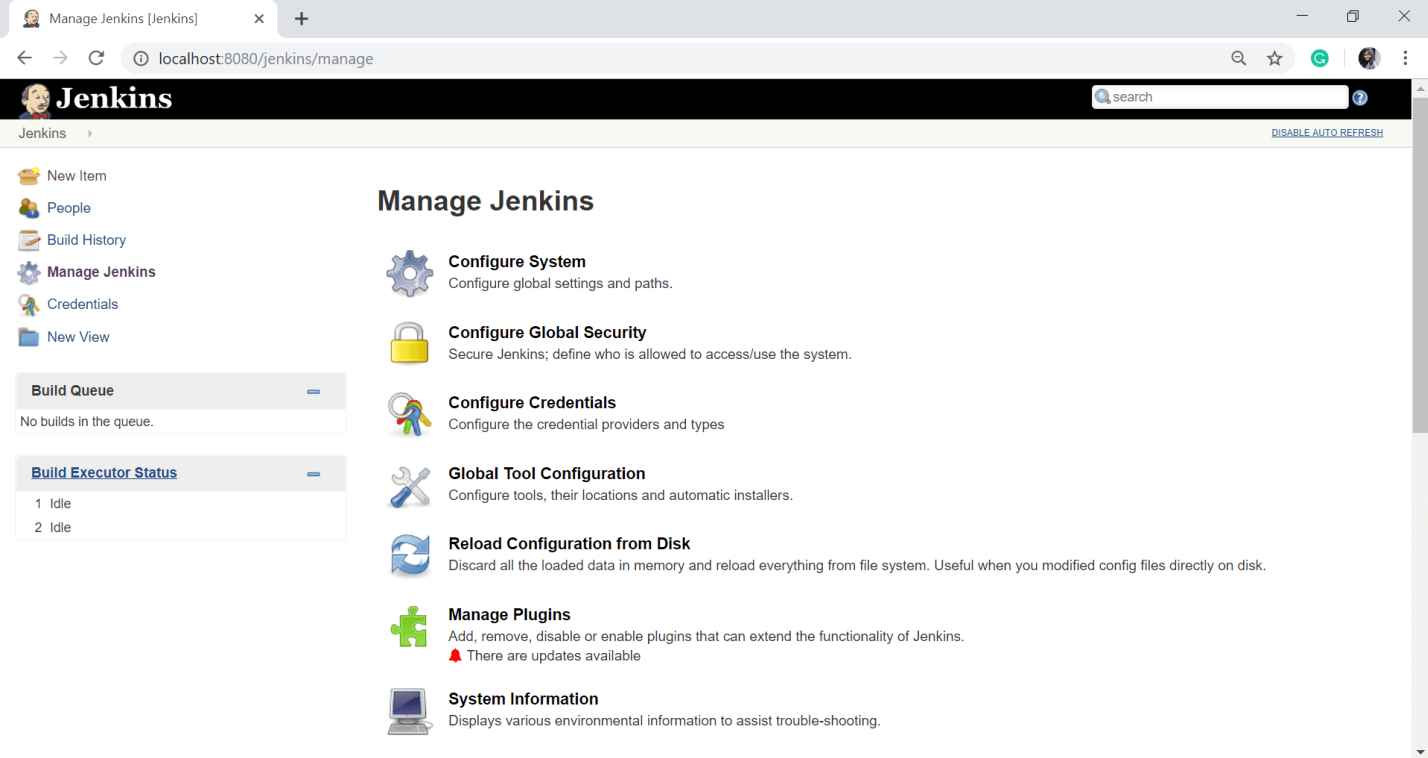Image resolution: width=1428 pixels, height=758 pixels.
Task: Click the New View folder icon
Action: [x=29, y=337]
